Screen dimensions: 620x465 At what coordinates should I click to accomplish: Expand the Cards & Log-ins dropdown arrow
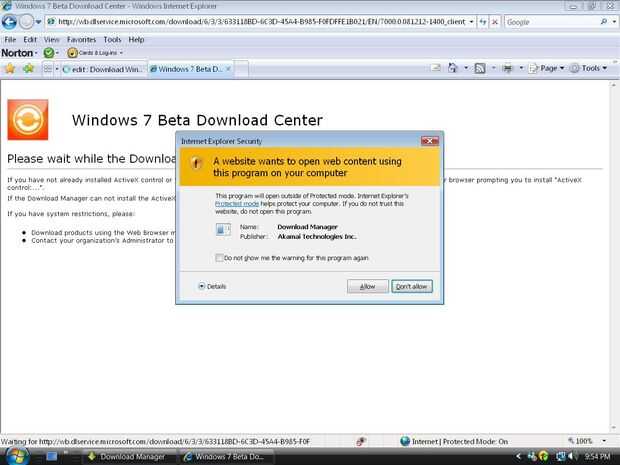click(121, 53)
